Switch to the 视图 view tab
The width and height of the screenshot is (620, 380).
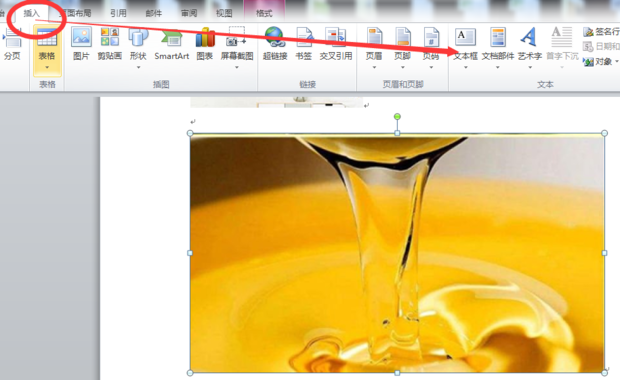224,13
